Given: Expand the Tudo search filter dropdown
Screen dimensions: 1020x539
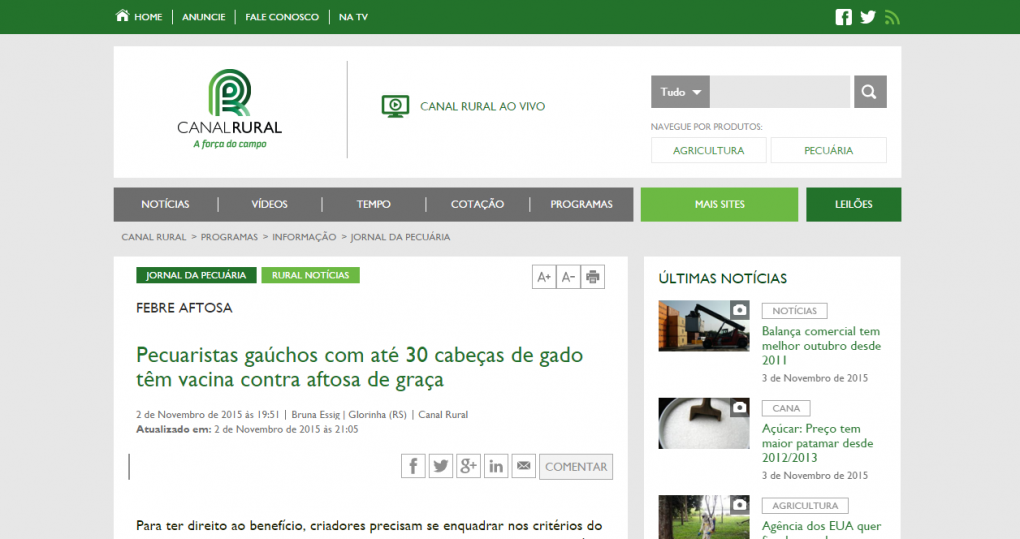Looking at the screenshot, I should tap(680, 92).
